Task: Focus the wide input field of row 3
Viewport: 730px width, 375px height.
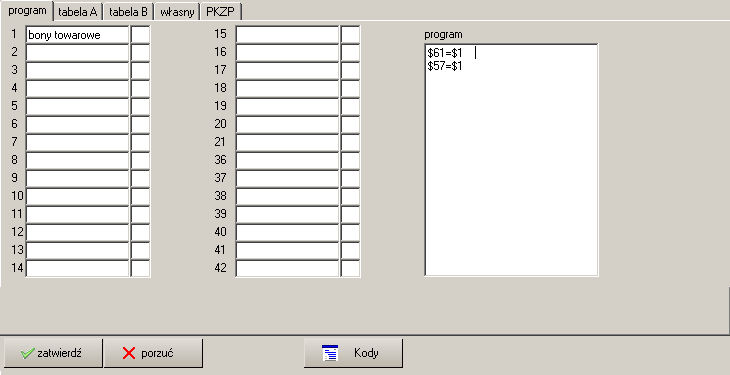Action: (77, 71)
